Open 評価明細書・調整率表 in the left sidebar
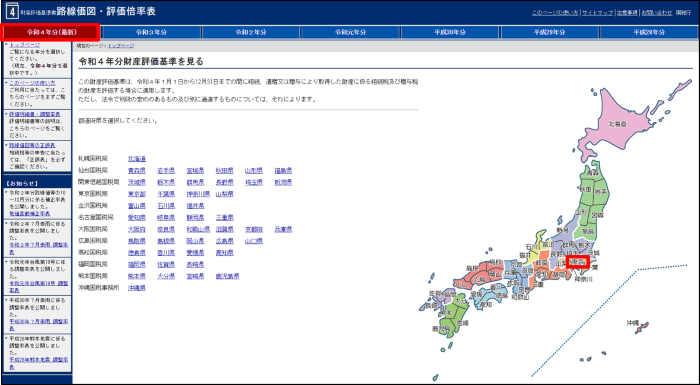The height and width of the screenshot is (385, 700). coord(35,114)
